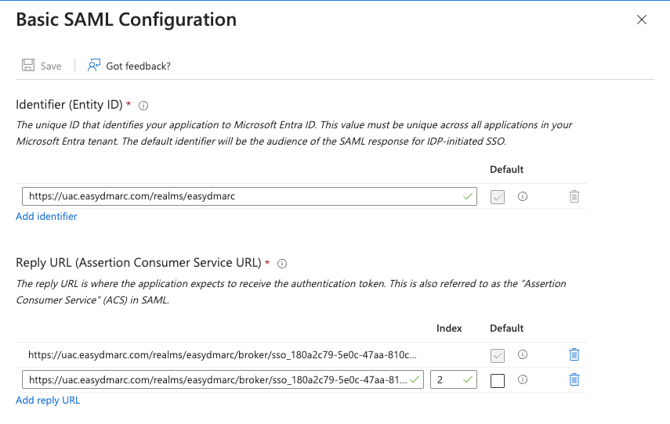Close the Basic SAML Configuration panel
The height and width of the screenshot is (424, 670).
point(641,20)
